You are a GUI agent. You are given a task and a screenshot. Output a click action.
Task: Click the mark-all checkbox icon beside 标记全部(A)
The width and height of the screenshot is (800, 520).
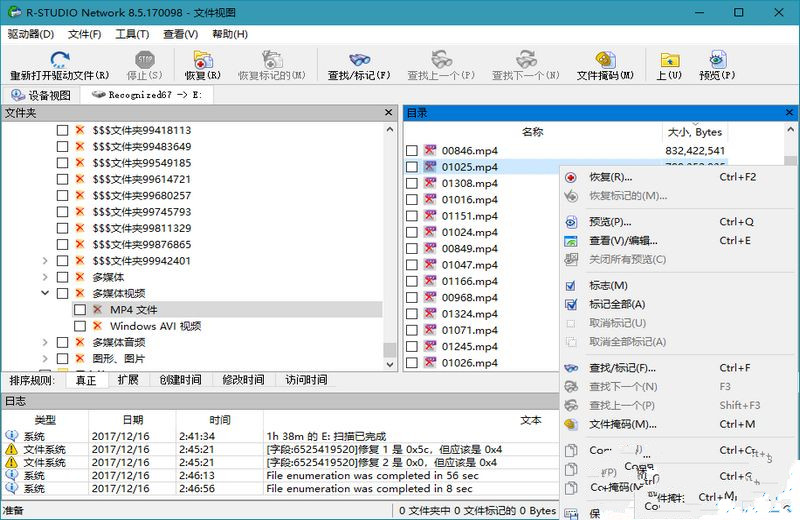point(571,305)
